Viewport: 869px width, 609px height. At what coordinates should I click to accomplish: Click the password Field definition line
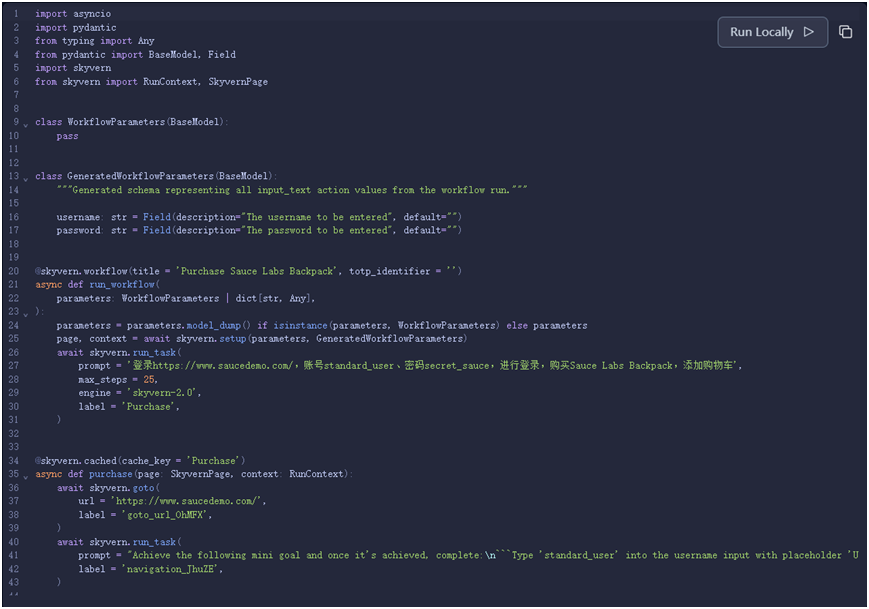[259, 230]
